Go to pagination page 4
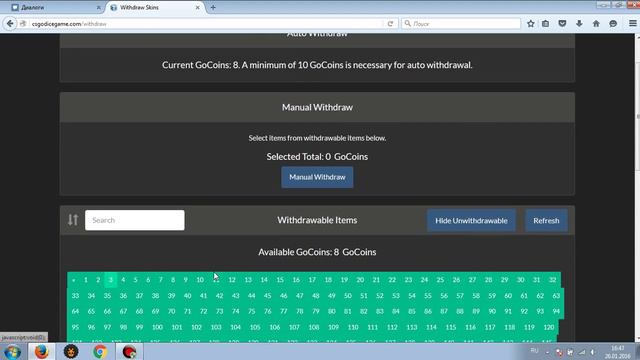The height and width of the screenshot is (360, 640). click(123, 280)
